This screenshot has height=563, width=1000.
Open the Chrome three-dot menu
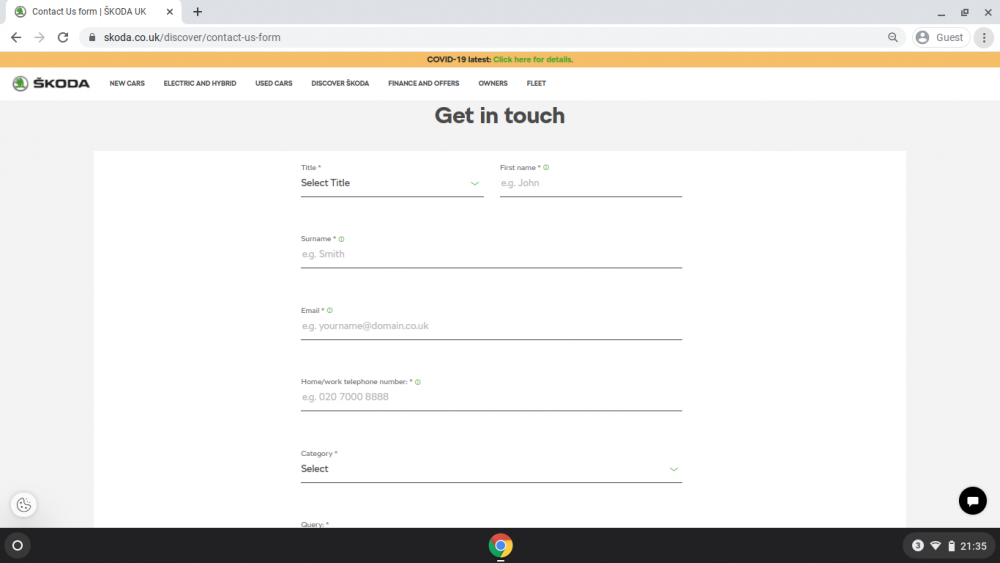coord(984,38)
